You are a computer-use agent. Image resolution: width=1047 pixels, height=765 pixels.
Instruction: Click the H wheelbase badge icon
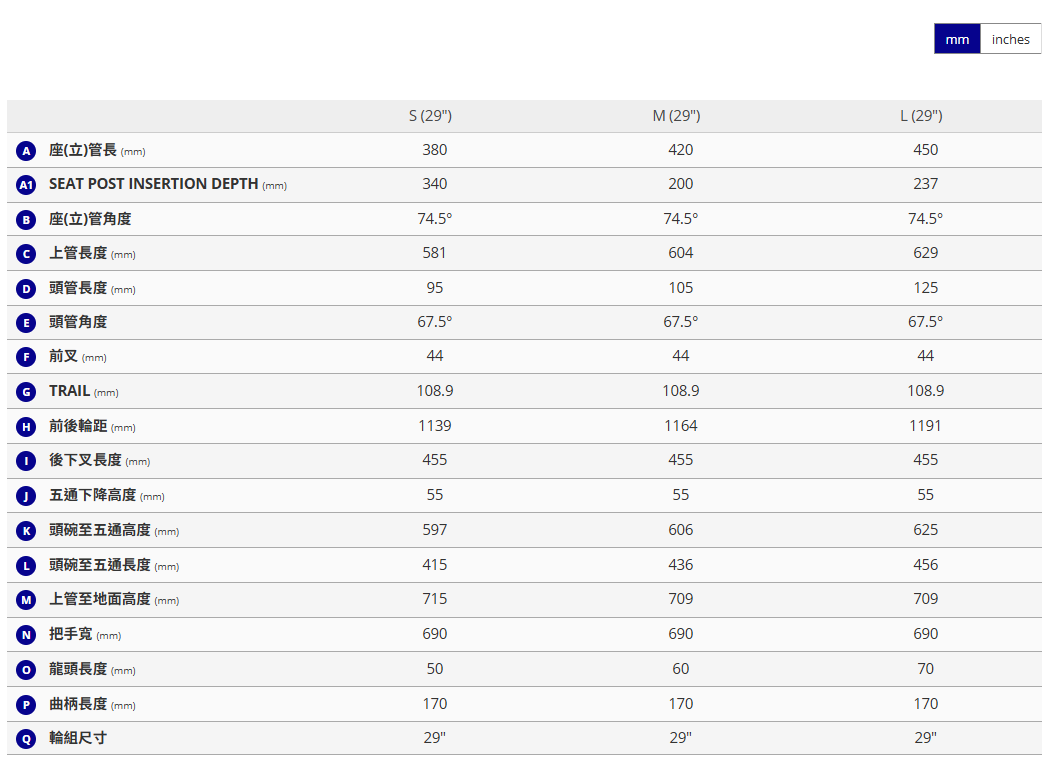(27, 427)
